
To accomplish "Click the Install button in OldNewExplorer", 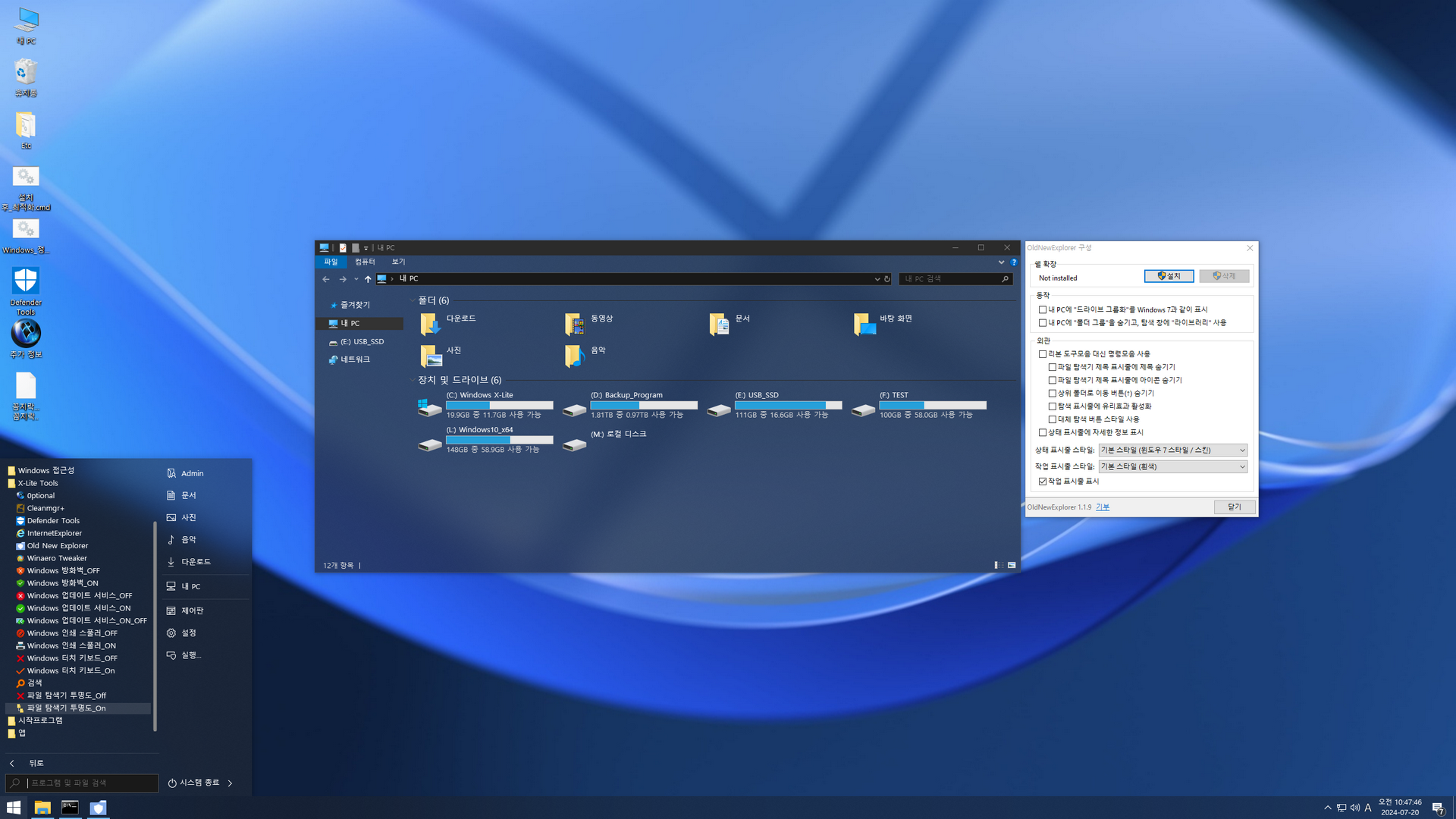I will click(x=1169, y=277).
